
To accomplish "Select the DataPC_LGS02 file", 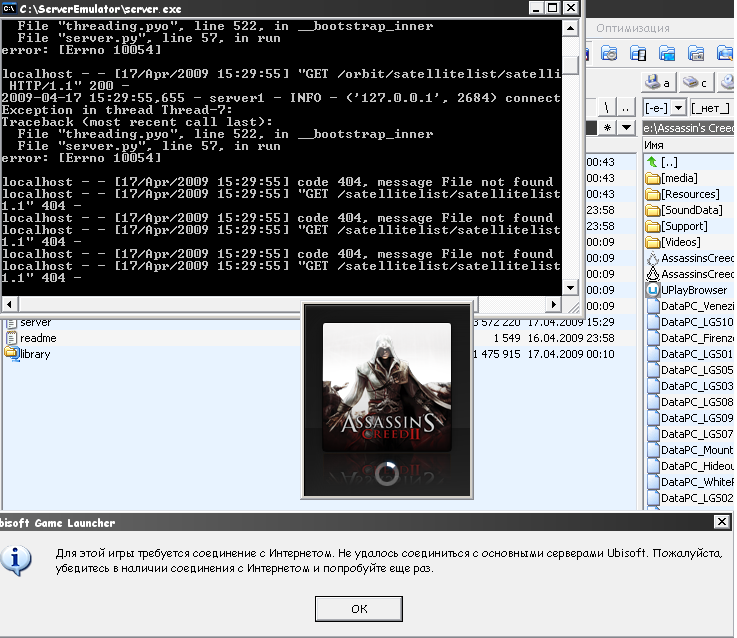I will point(690,498).
